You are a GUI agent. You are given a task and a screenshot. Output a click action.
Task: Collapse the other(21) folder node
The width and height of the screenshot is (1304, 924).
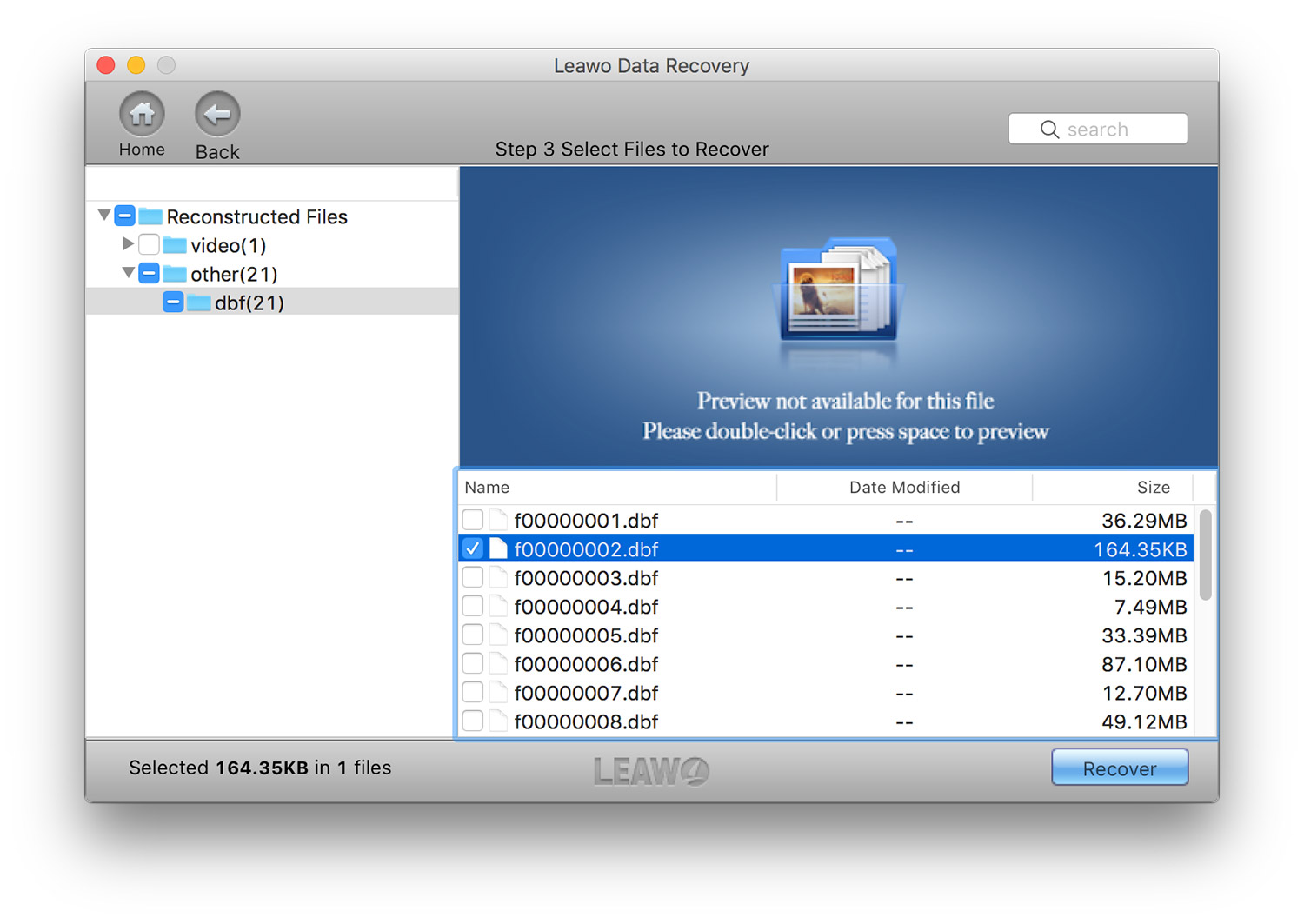click(128, 273)
